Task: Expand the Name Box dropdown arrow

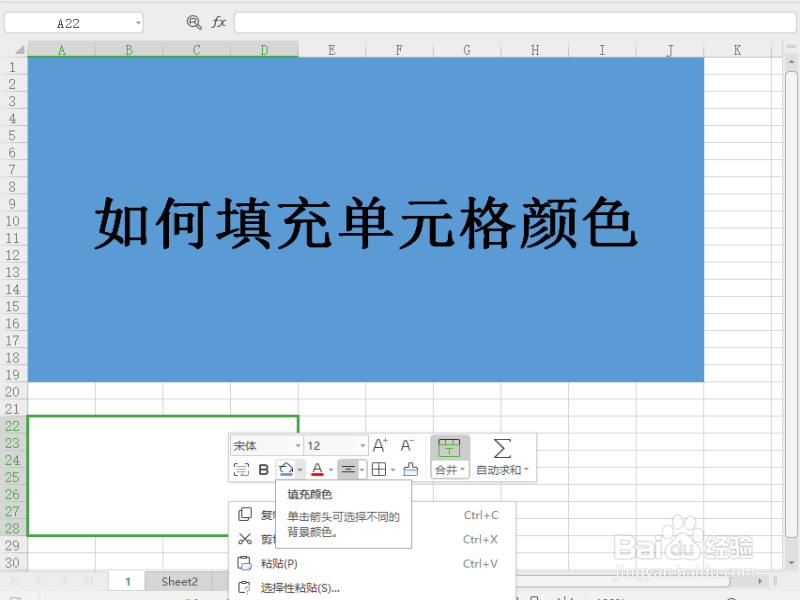Action: point(138,23)
